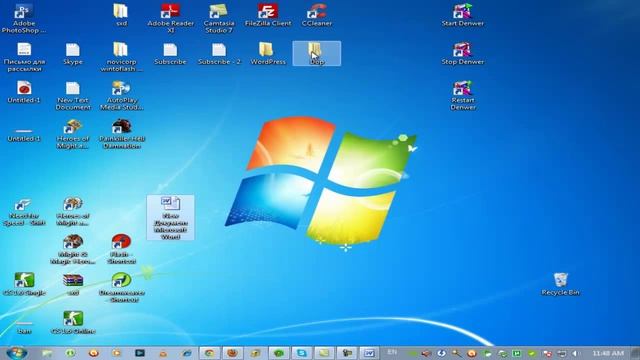Open Firefox from the taskbar
Screen dimensions: 640x360
[232, 353]
